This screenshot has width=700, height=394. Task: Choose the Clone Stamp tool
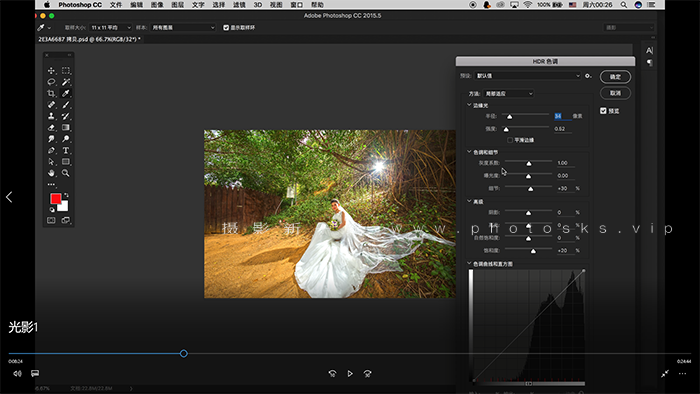coord(51,116)
